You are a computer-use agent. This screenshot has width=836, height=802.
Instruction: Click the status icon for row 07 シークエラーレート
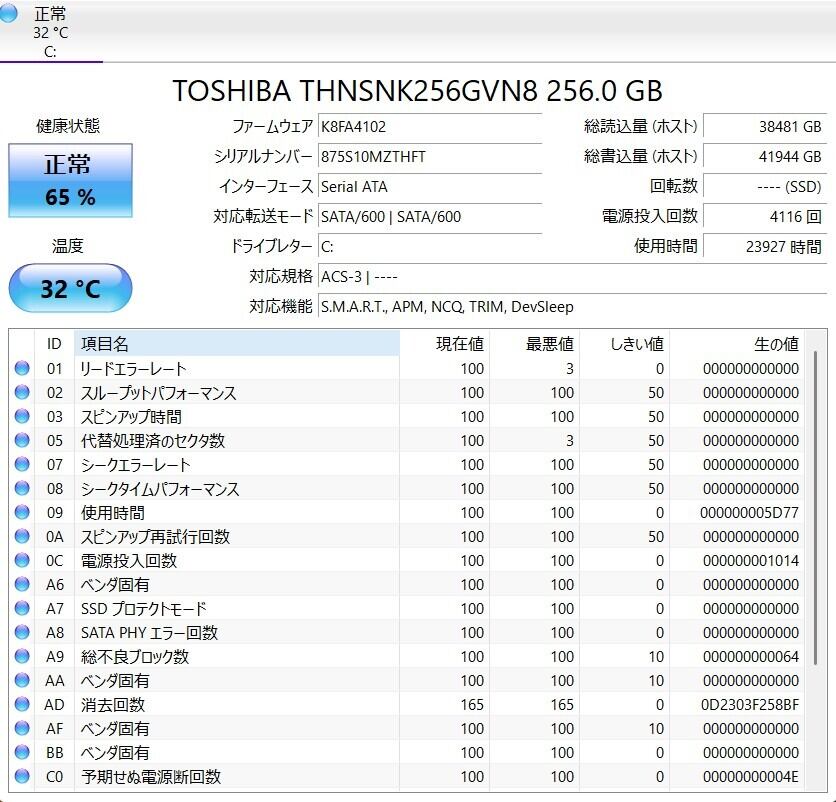click(x=22, y=464)
